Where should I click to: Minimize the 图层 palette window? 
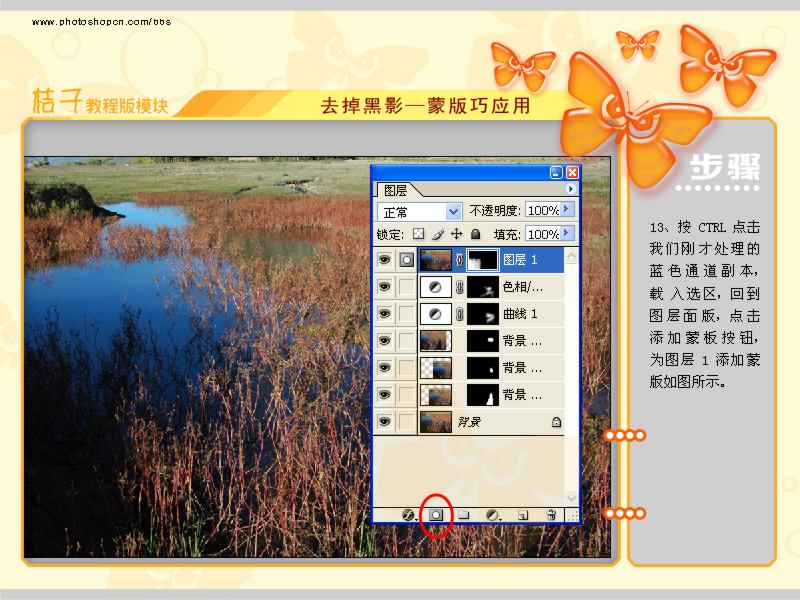pyautogui.click(x=556, y=172)
